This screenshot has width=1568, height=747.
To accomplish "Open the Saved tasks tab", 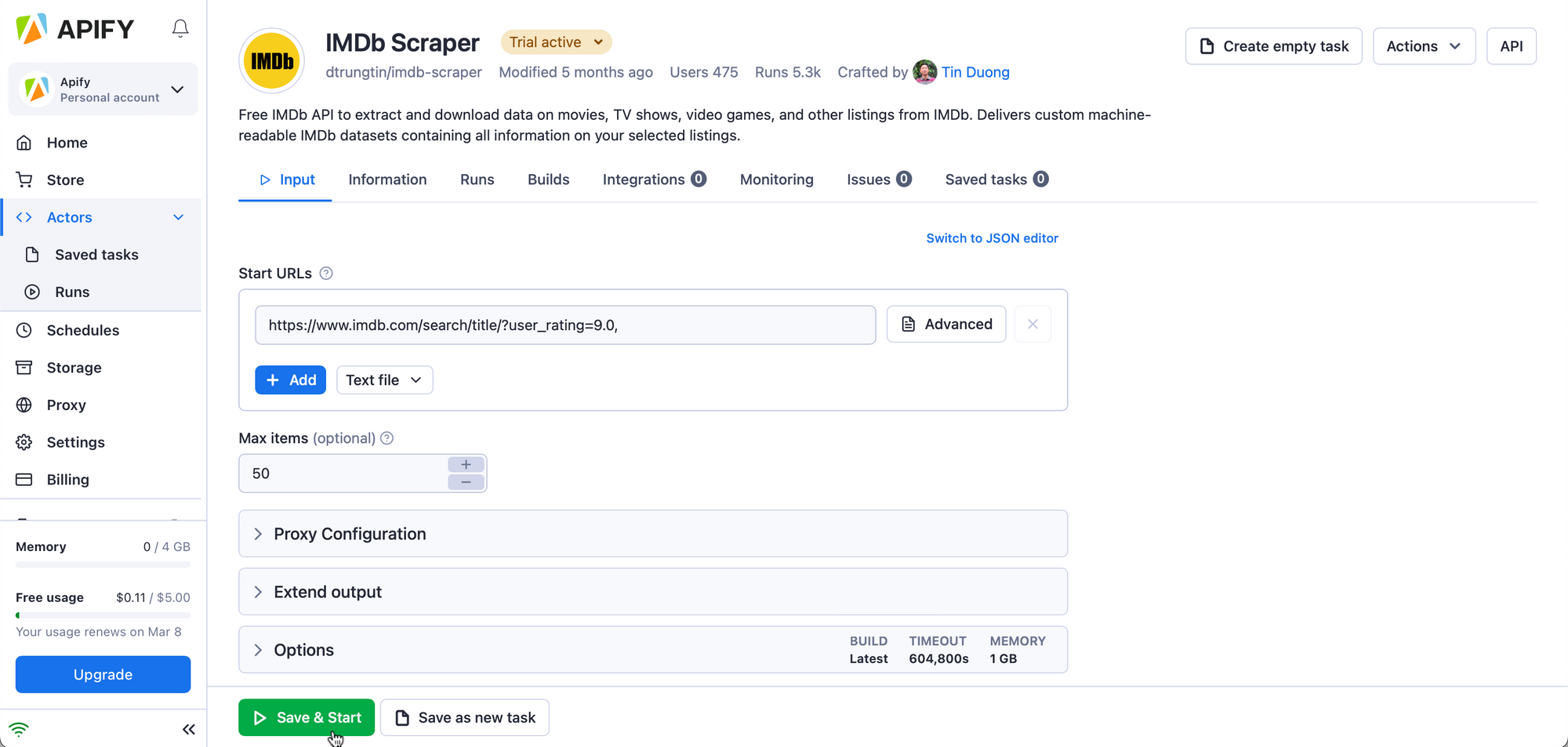I will click(996, 179).
